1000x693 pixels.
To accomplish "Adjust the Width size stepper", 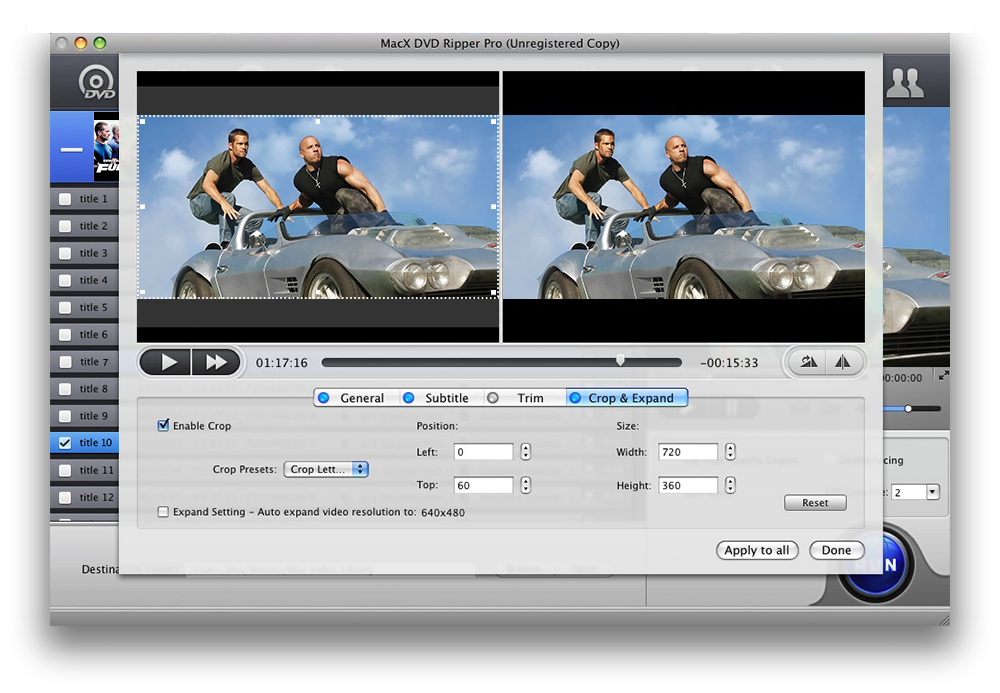I will tap(730, 452).
